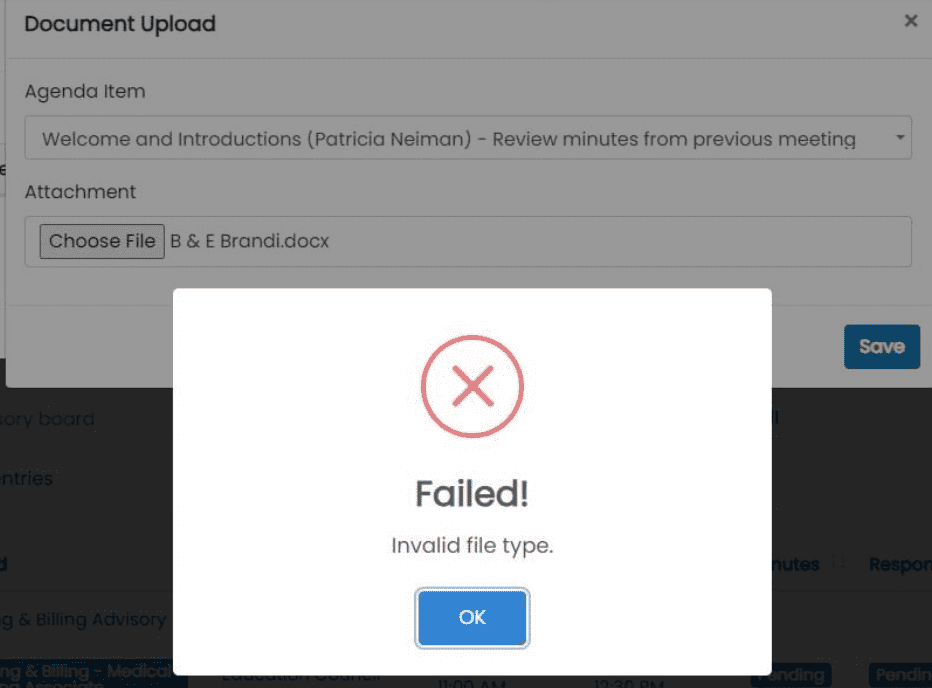Open the Coding & Billing Advisory link
The height and width of the screenshot is (688, 932).
pyautogui.click(x=82, y=619)
